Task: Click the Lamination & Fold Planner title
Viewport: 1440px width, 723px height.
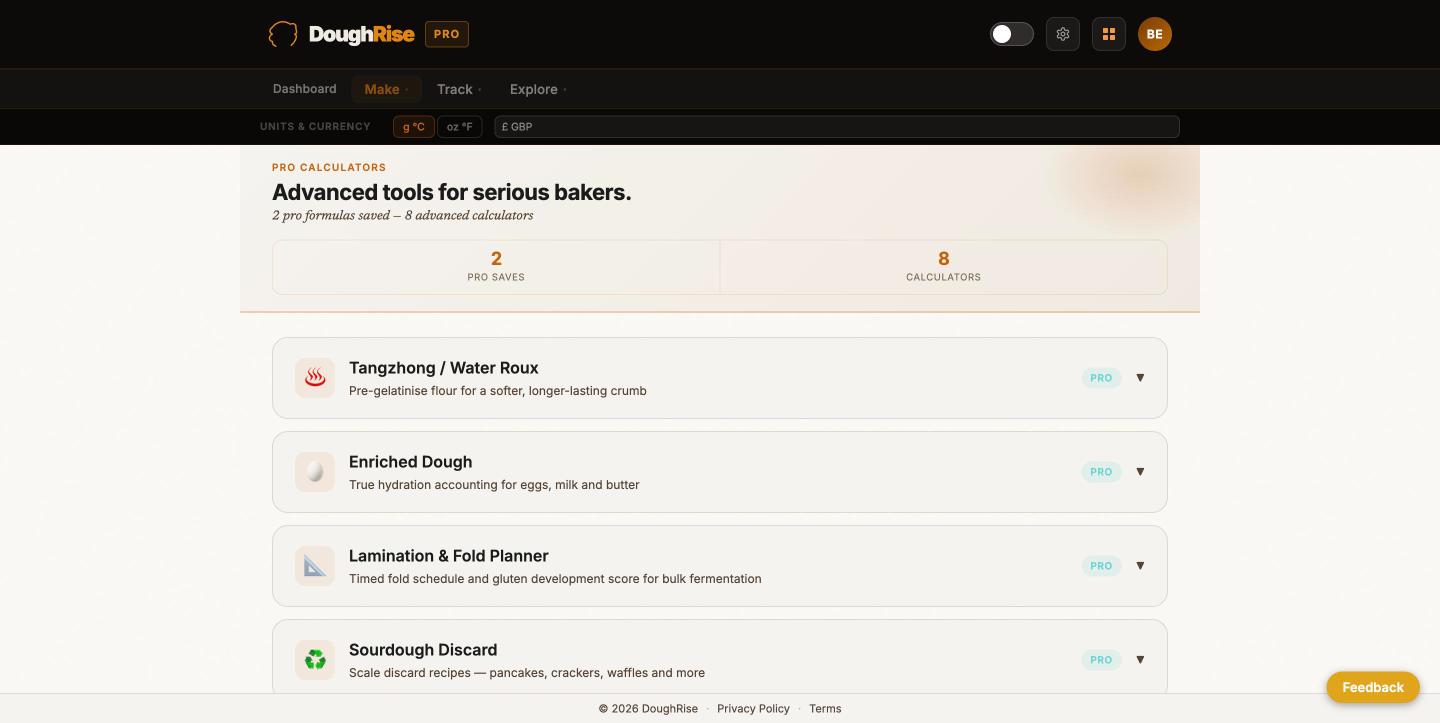Action: click(x=449, y=556)
